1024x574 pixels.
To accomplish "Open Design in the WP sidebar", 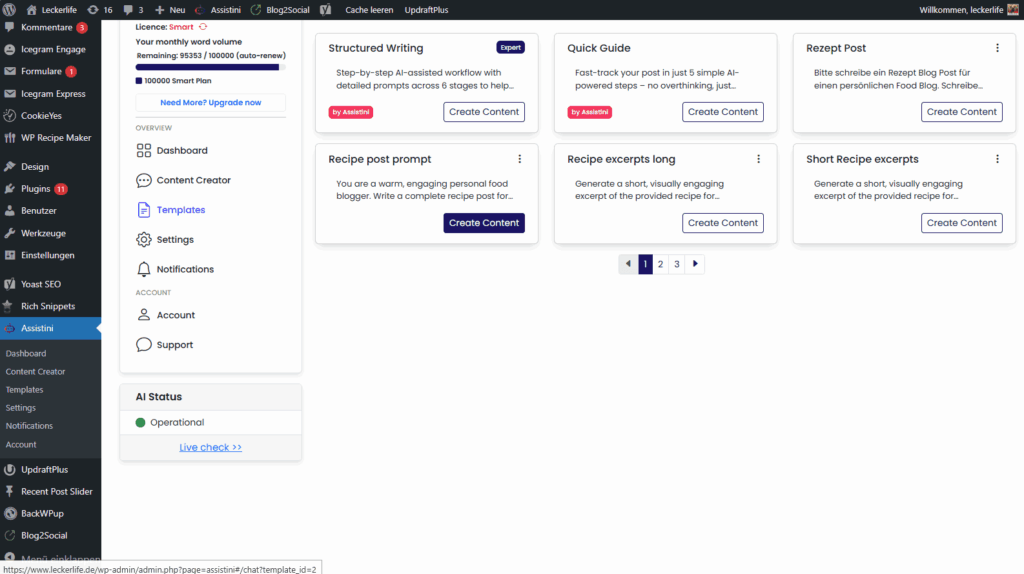I will coord(35,167).
